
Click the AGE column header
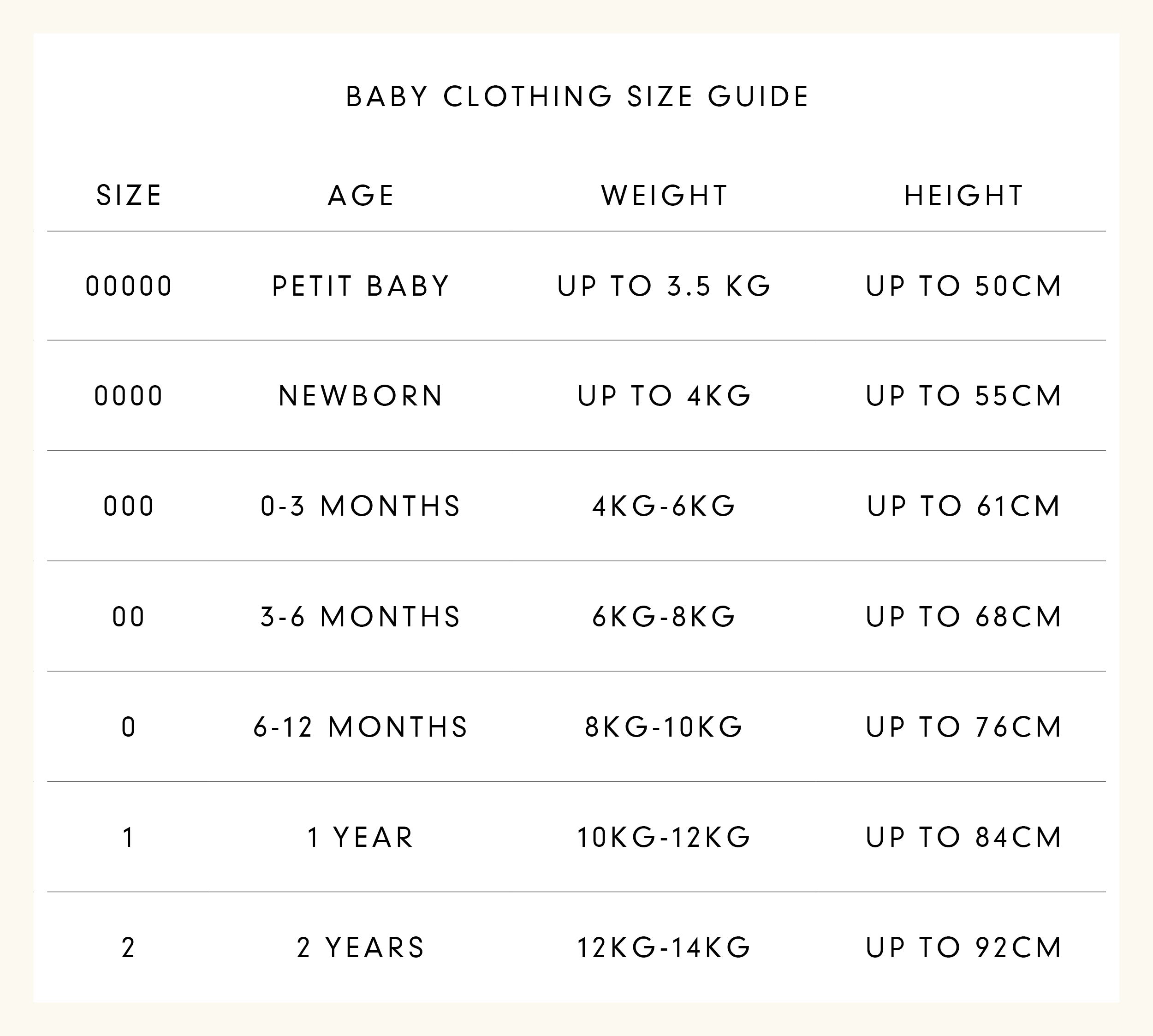point(361,196)
